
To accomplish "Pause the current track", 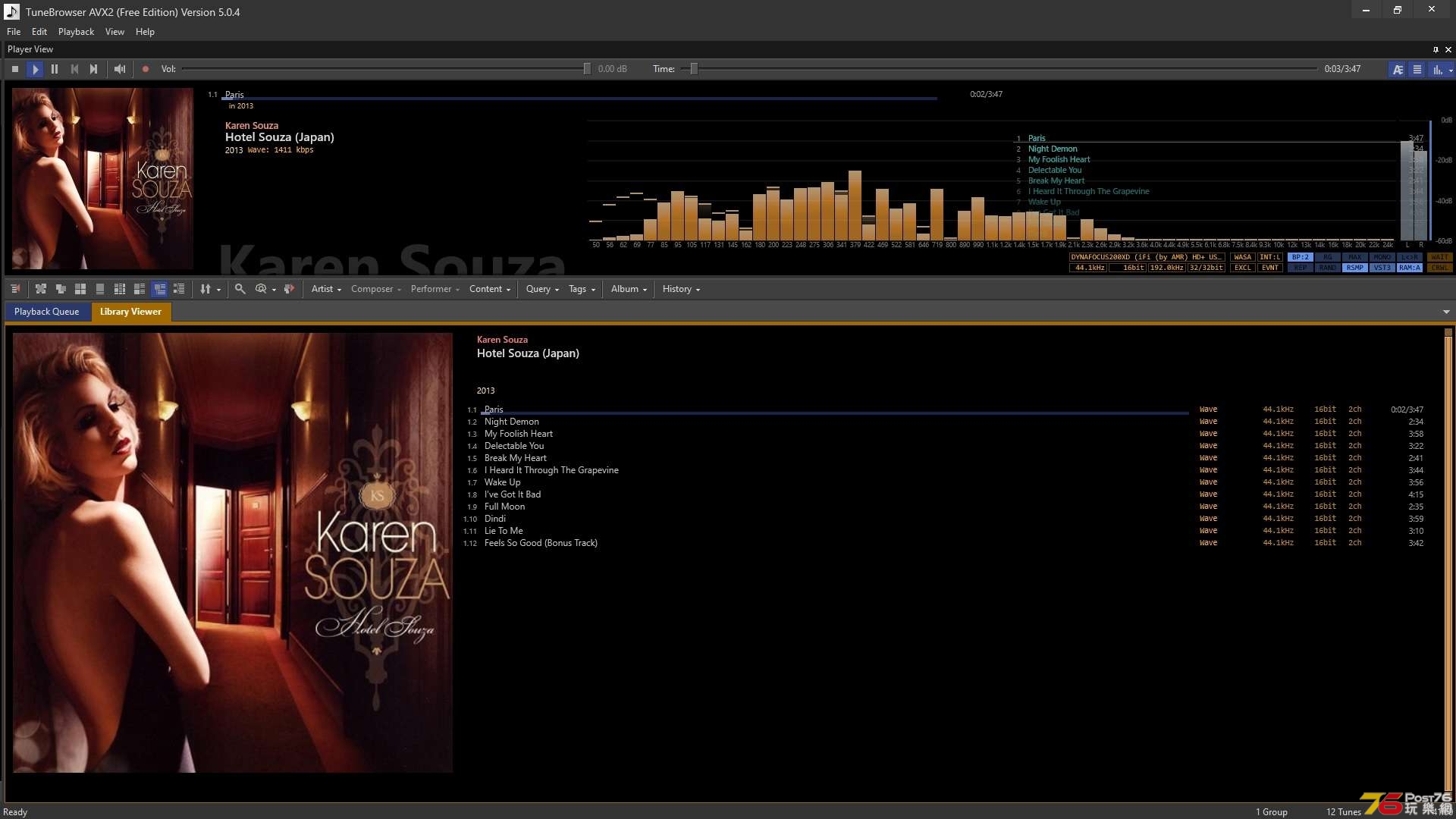I will (55, 69).
